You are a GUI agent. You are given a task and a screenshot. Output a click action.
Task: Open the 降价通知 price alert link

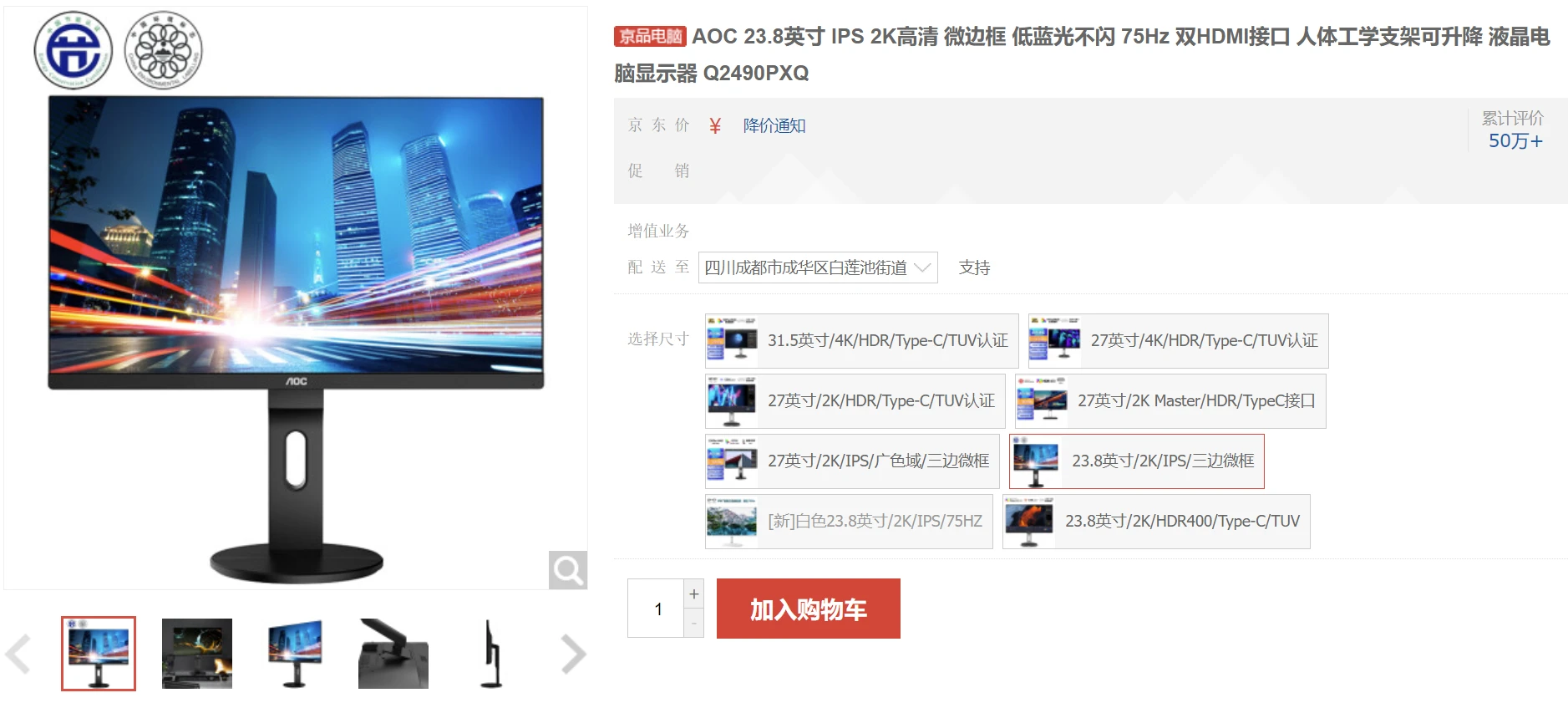pyautogui.click(x=774, y=125)
